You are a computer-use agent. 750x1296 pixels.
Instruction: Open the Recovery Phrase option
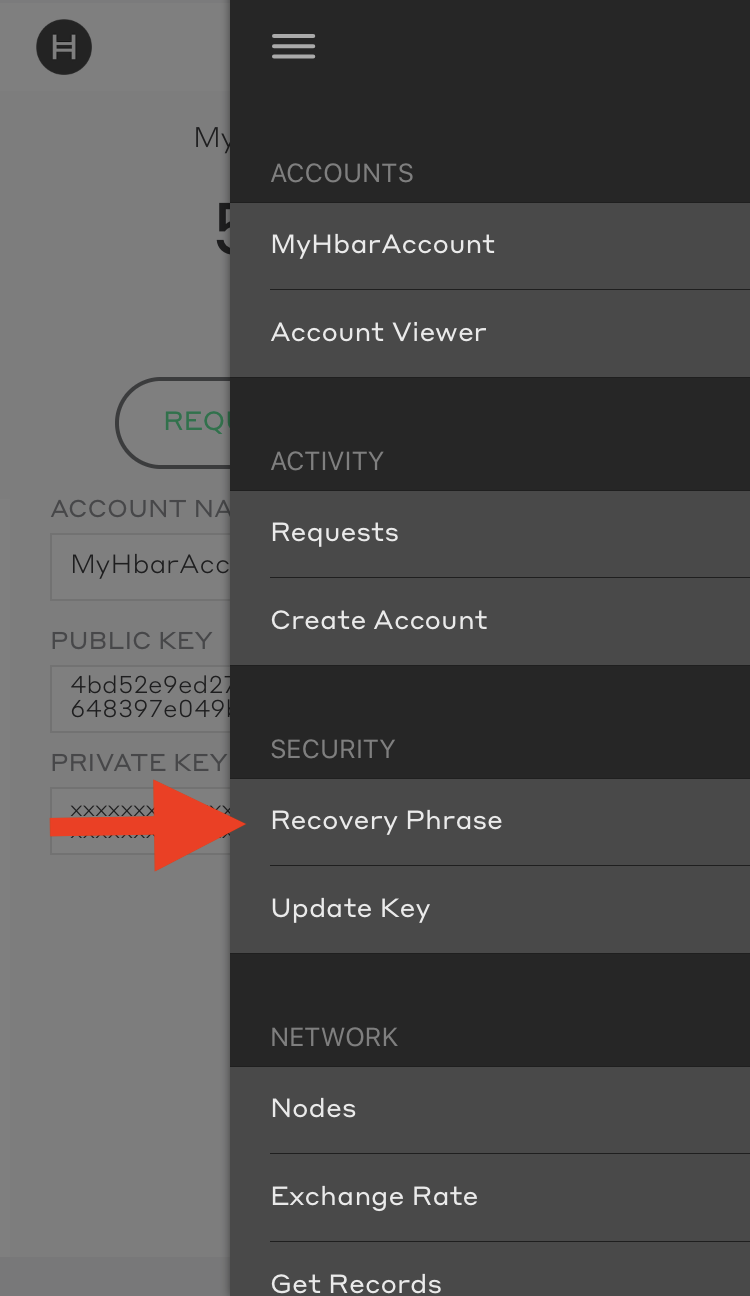click(x=387, y=821)
